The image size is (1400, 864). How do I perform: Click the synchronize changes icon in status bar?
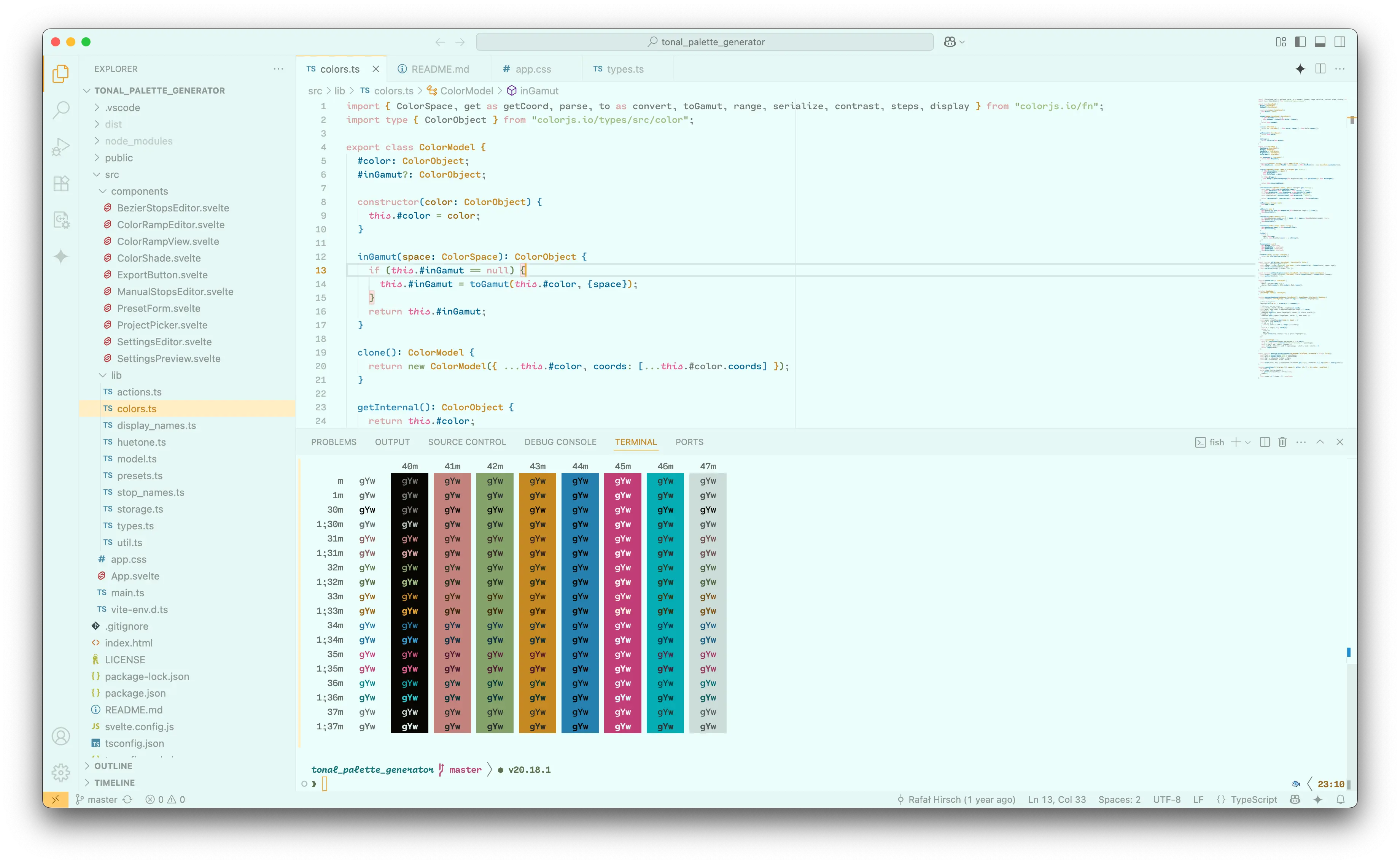click(x=128, y=799)
